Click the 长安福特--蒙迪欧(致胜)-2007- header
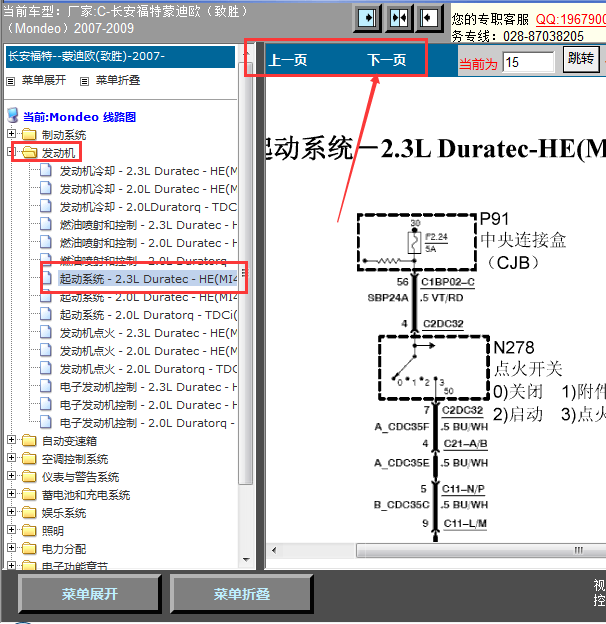Screen dimensions: 606x624 point(121,57)
